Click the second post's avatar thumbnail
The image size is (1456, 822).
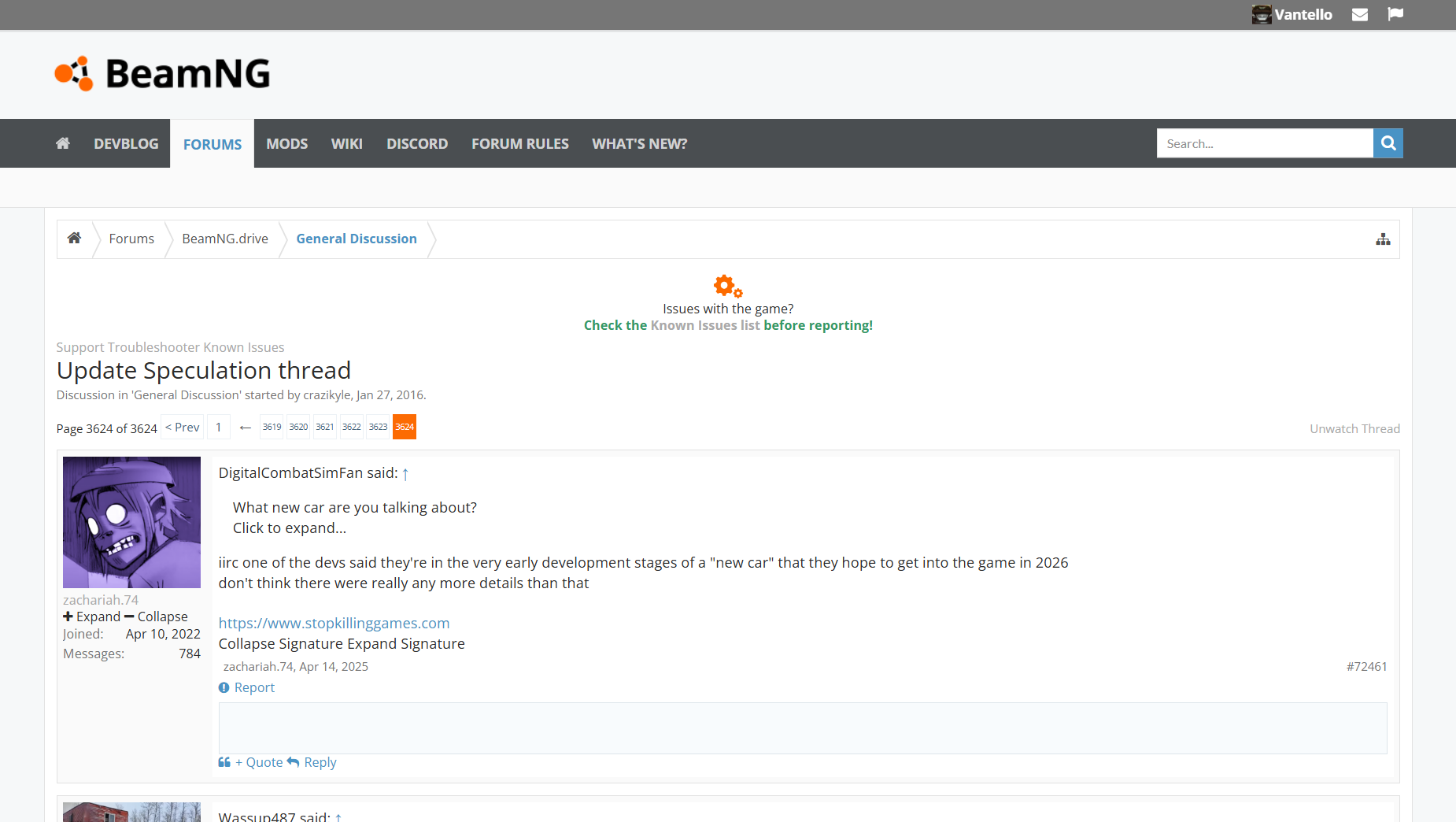coord(131,812)
